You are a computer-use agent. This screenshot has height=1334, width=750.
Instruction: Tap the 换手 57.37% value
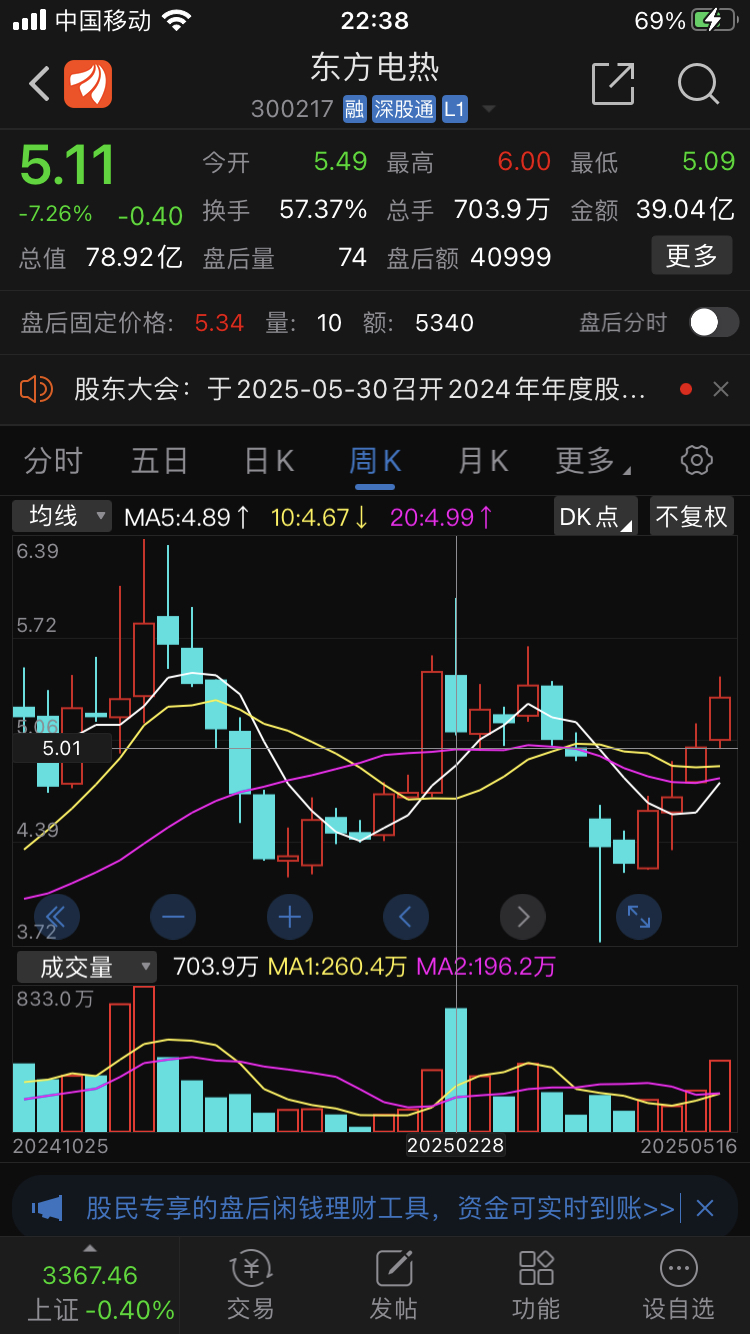(323, 210)
